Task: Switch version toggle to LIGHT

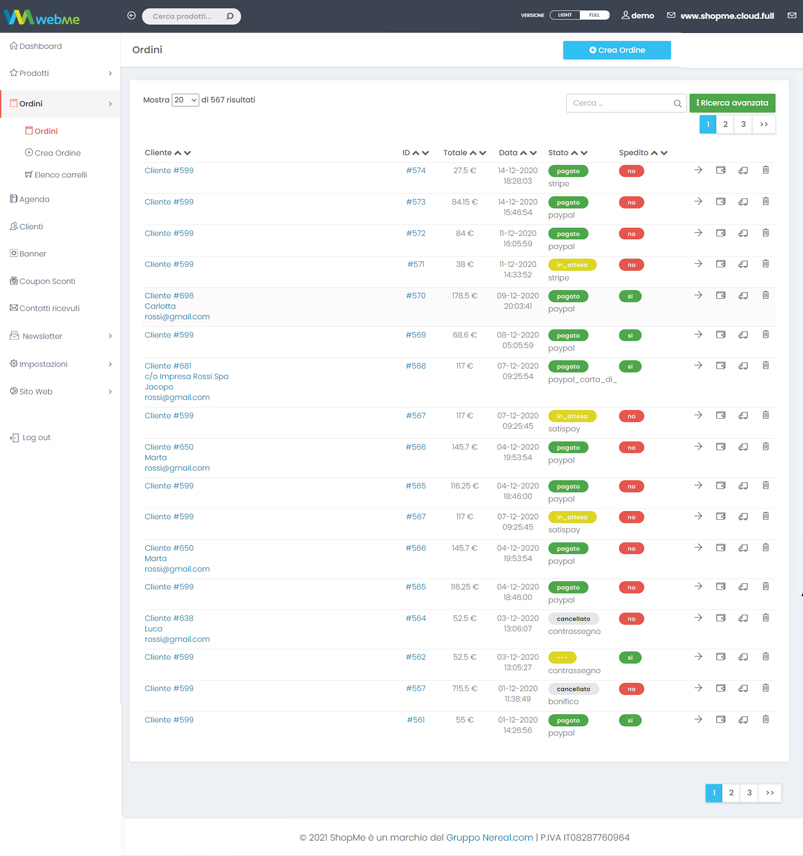Action: [565, 16]
